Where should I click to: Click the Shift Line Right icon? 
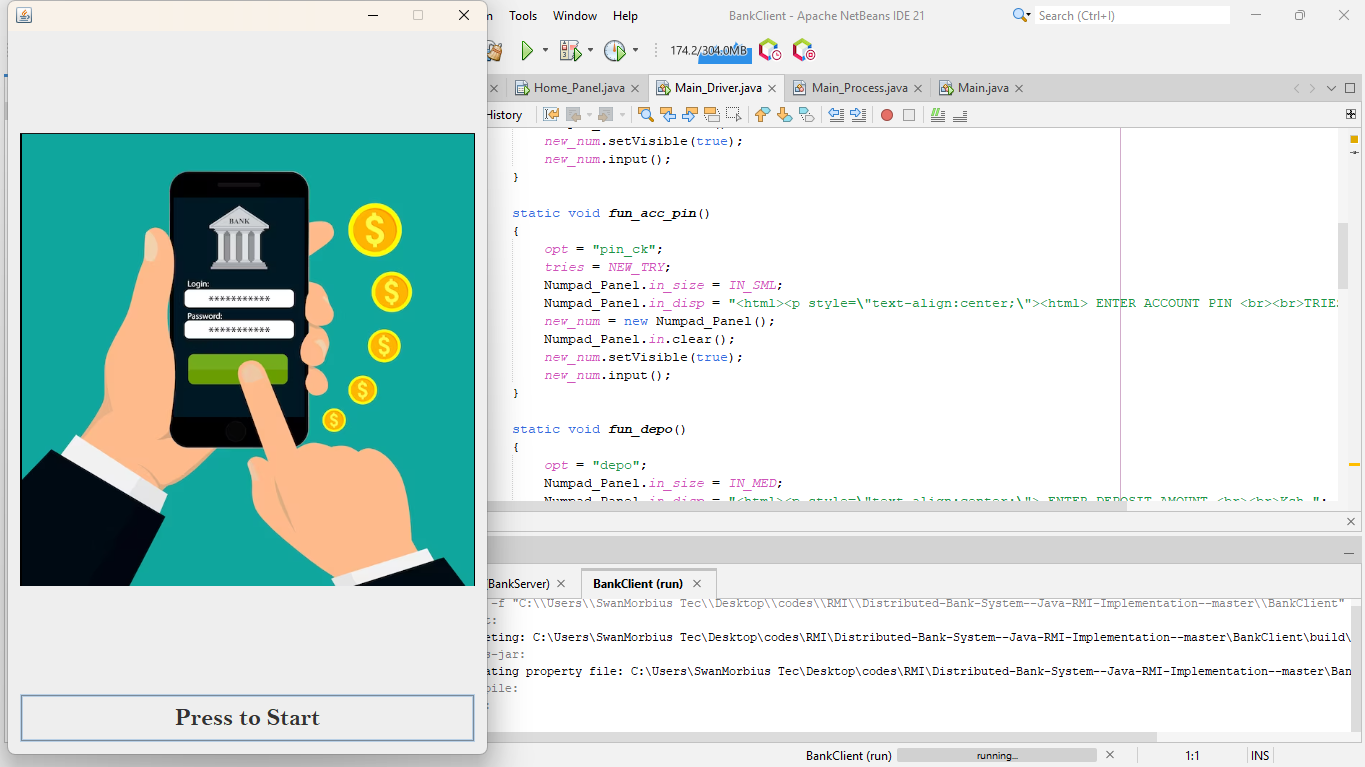pos(858,115)
